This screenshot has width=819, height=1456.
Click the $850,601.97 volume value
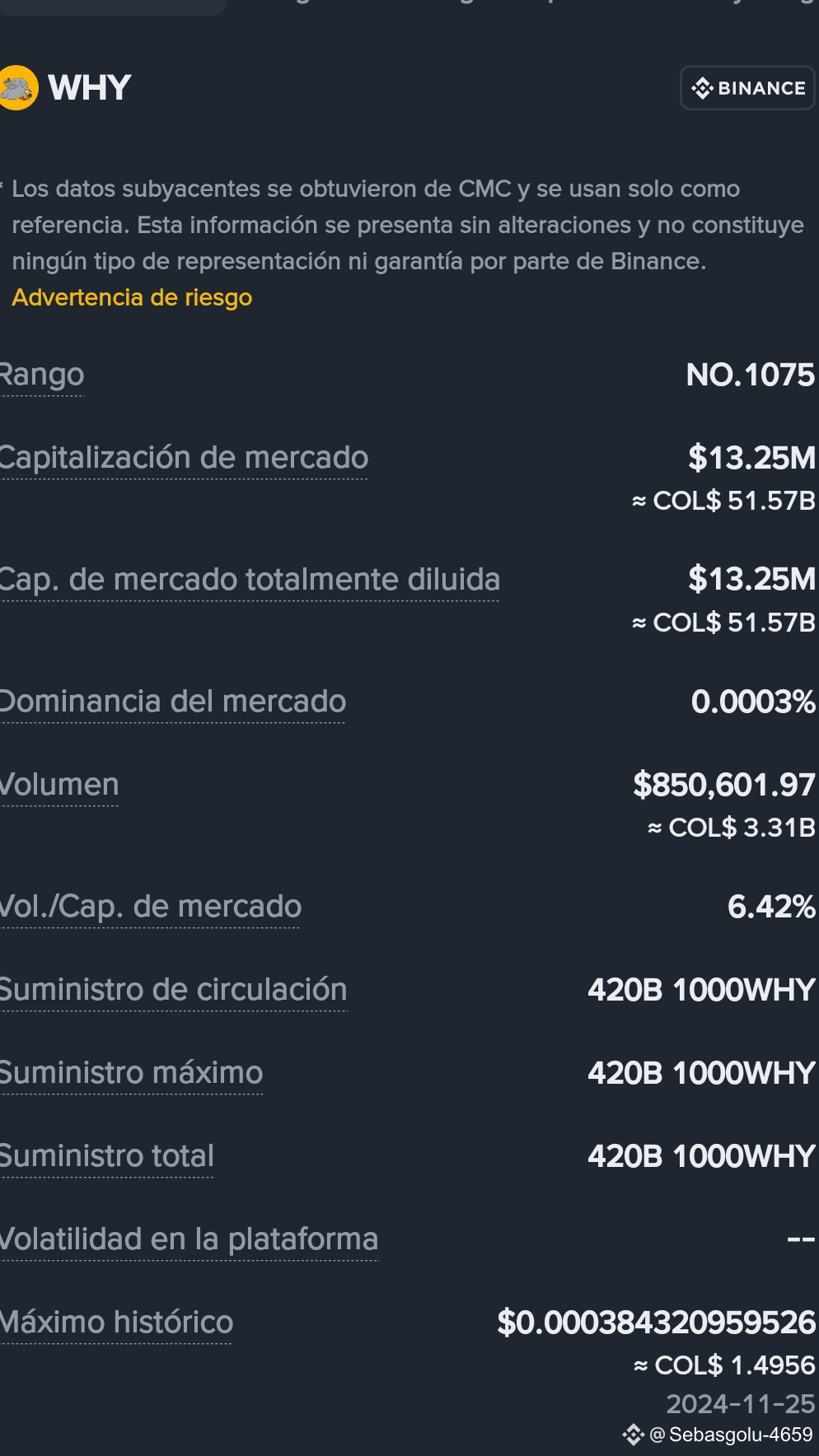coord(724,785)
